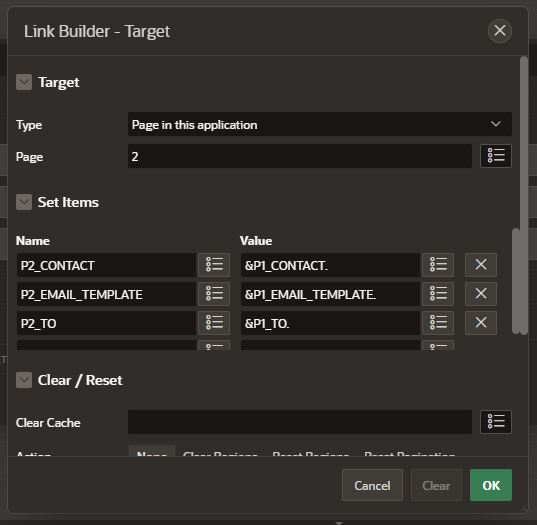Click the Name column header
Image resolution: width=537 pixels, height=525 pixels.
click(x=33, y=241)
